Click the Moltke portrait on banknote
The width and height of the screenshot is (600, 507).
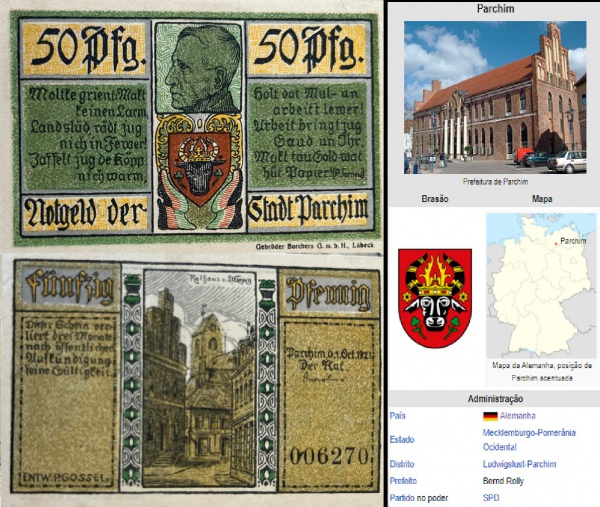pyautogui.click(x=199, y=68)
